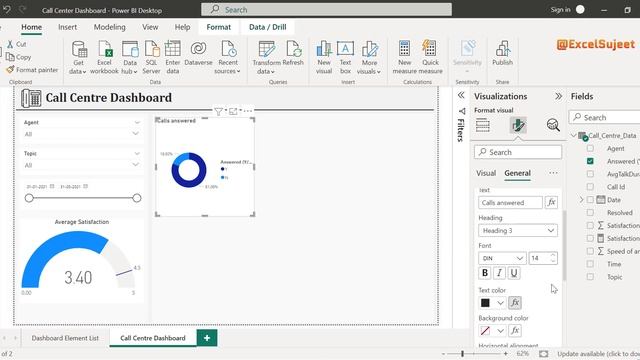The width and height of the screenshot is (640, 360).
Task: Click the Cut command
Action: point(16,44)
